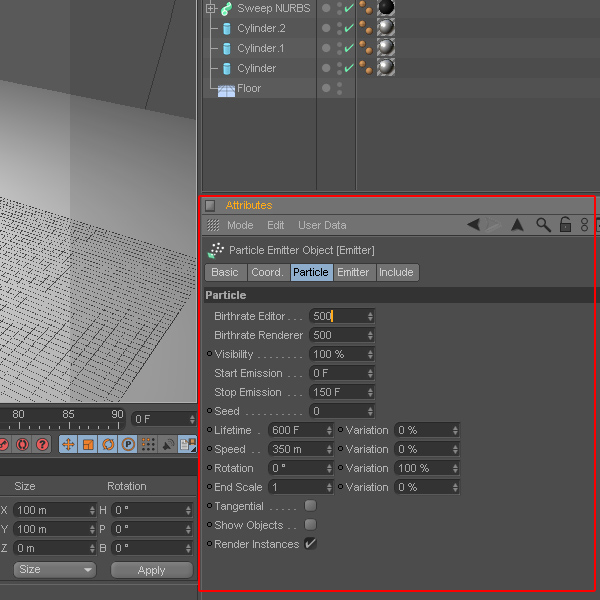600x600 pixels.
Task: Go forward with the Attributes right arrow
Action: pyautogui.click(x=493, y=225)
